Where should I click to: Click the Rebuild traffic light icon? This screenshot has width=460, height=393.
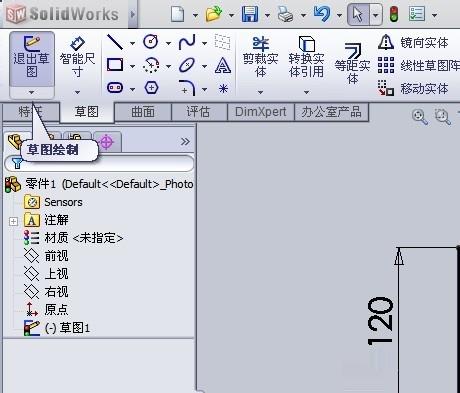394,15
